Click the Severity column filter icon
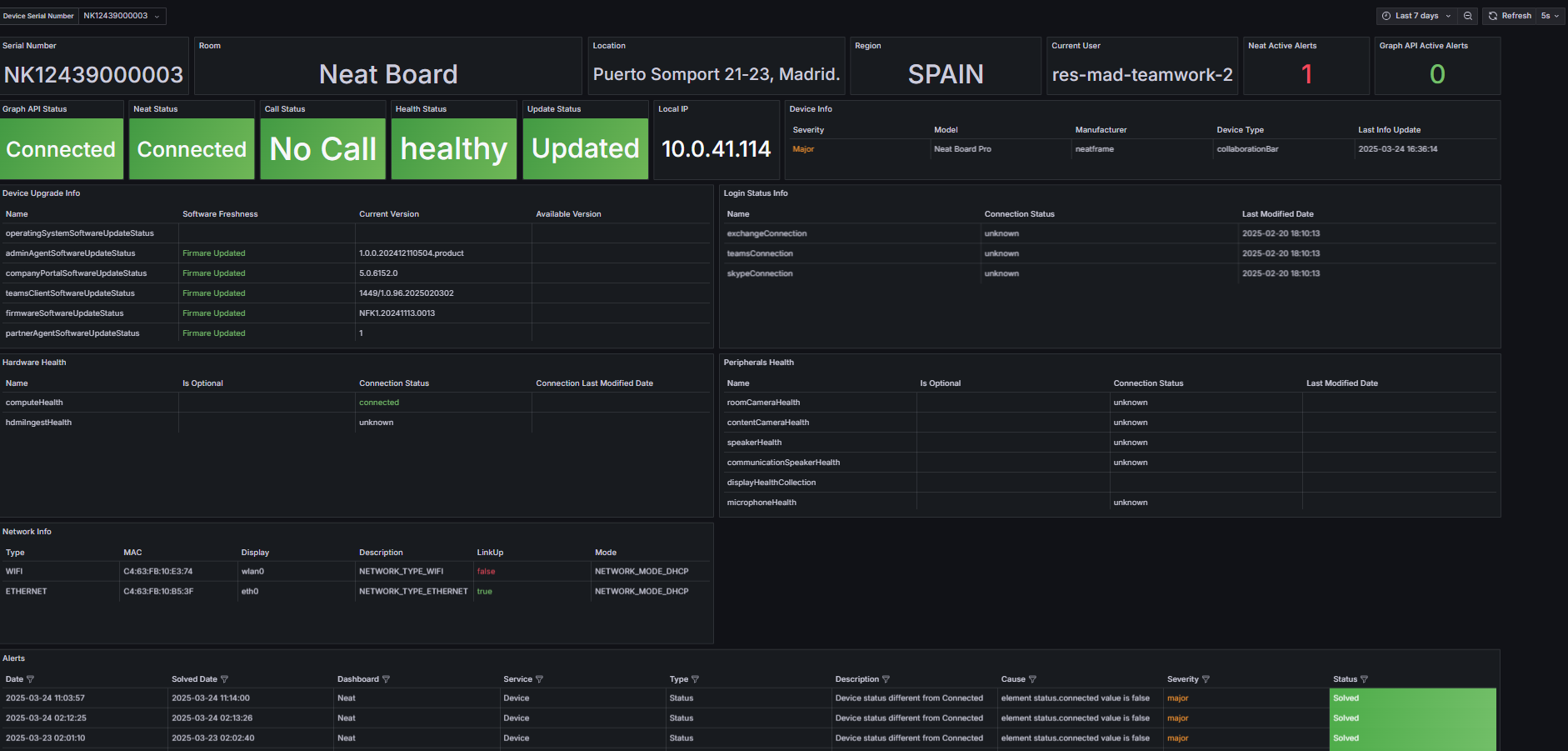 [x=1206, y=679]
